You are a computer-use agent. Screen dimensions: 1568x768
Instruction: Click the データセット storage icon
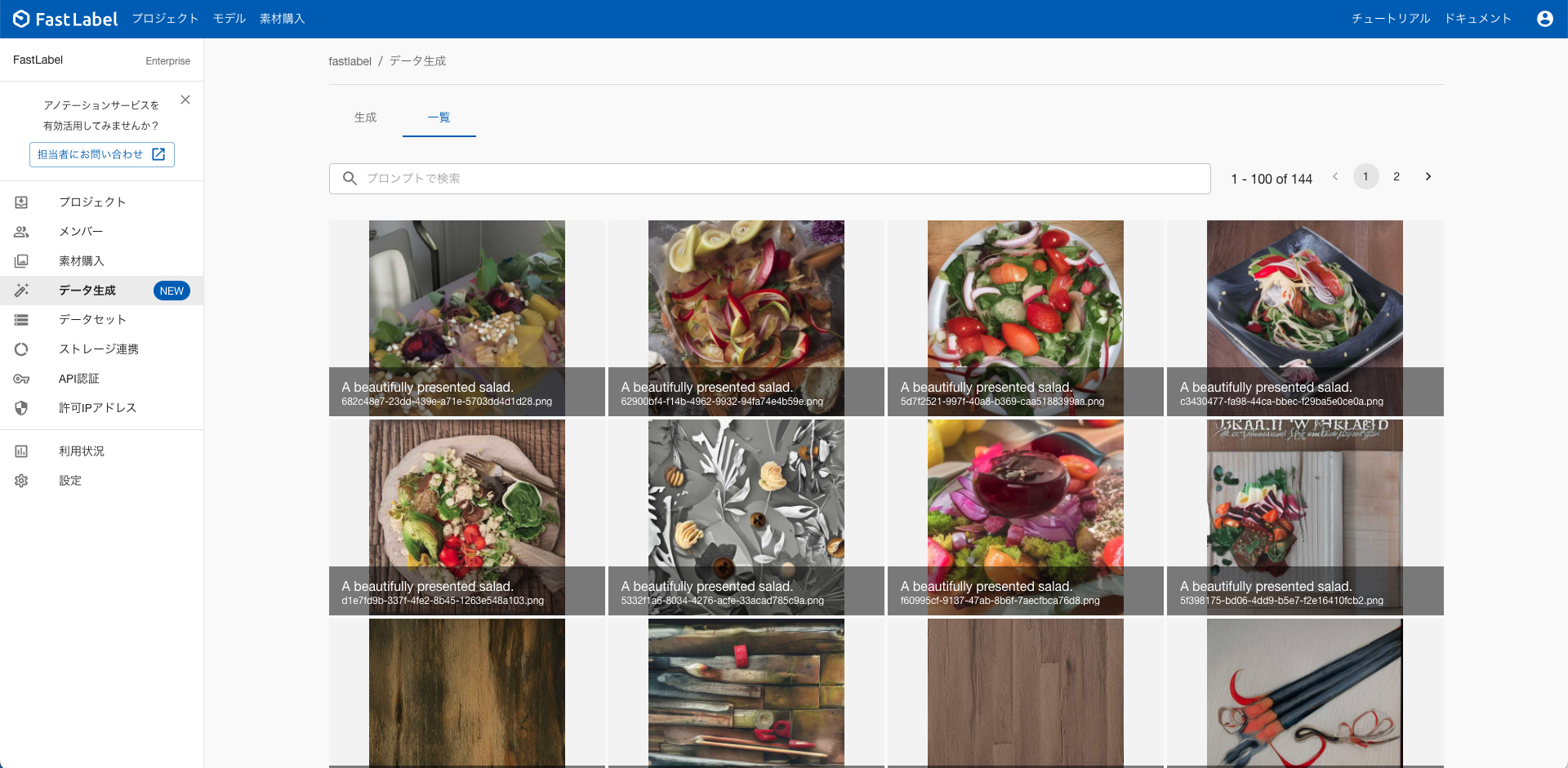click(21, 320)
